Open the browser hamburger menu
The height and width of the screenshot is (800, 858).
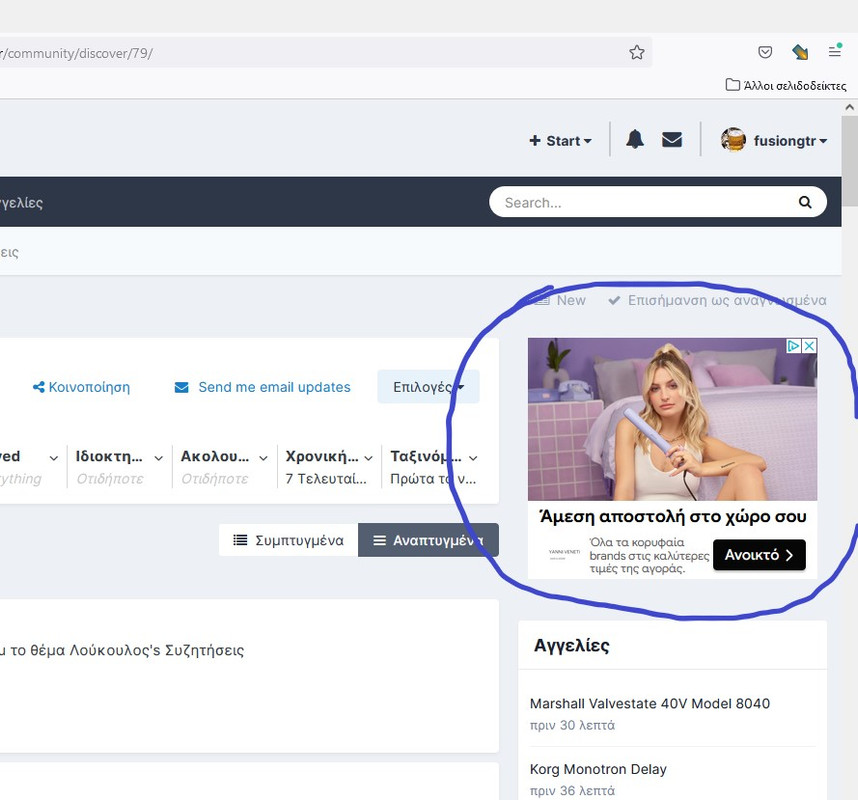click(834, 51)
